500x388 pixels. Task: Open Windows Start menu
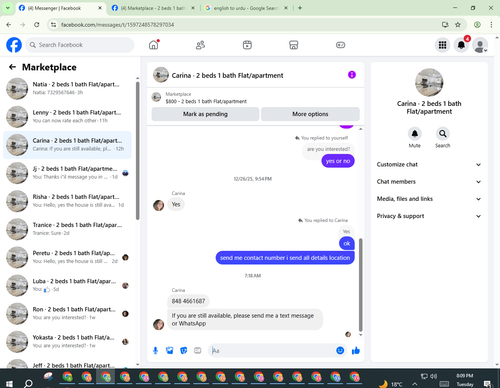click(9, 384)
